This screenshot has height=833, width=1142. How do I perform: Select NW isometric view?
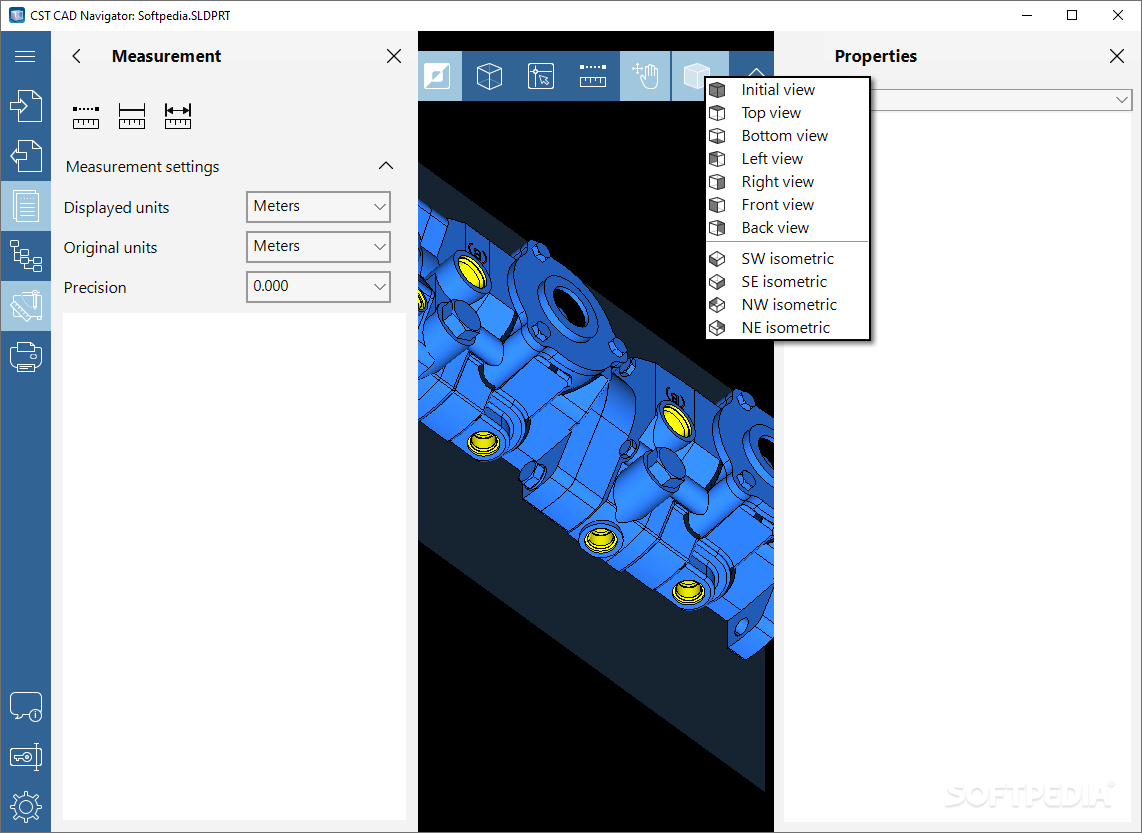click(x=788, y=304)
